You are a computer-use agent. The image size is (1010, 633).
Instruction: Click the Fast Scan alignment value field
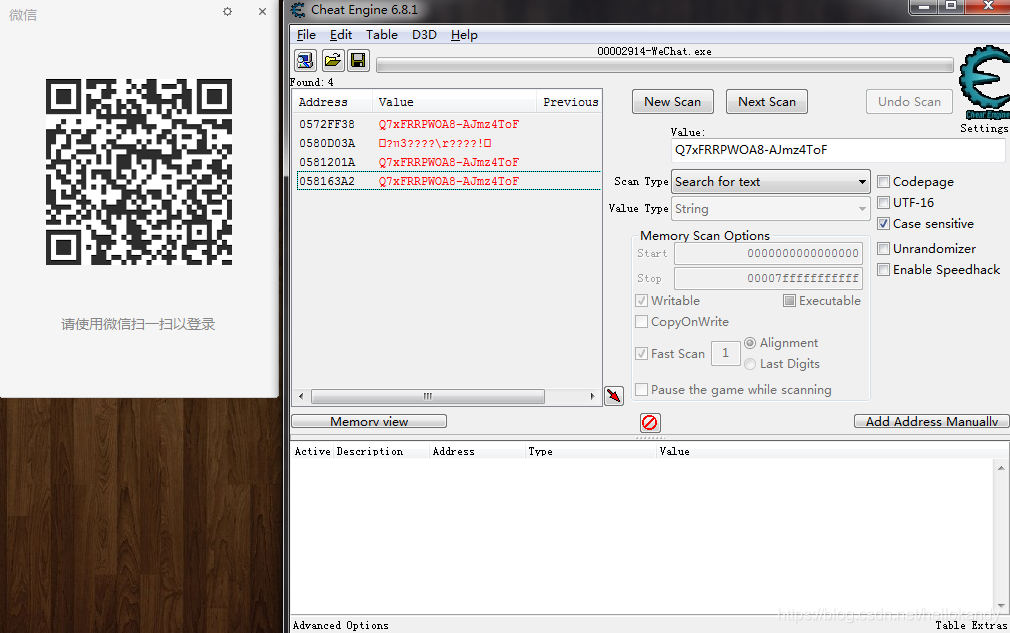pyautogui.click(x=725, y=353)
